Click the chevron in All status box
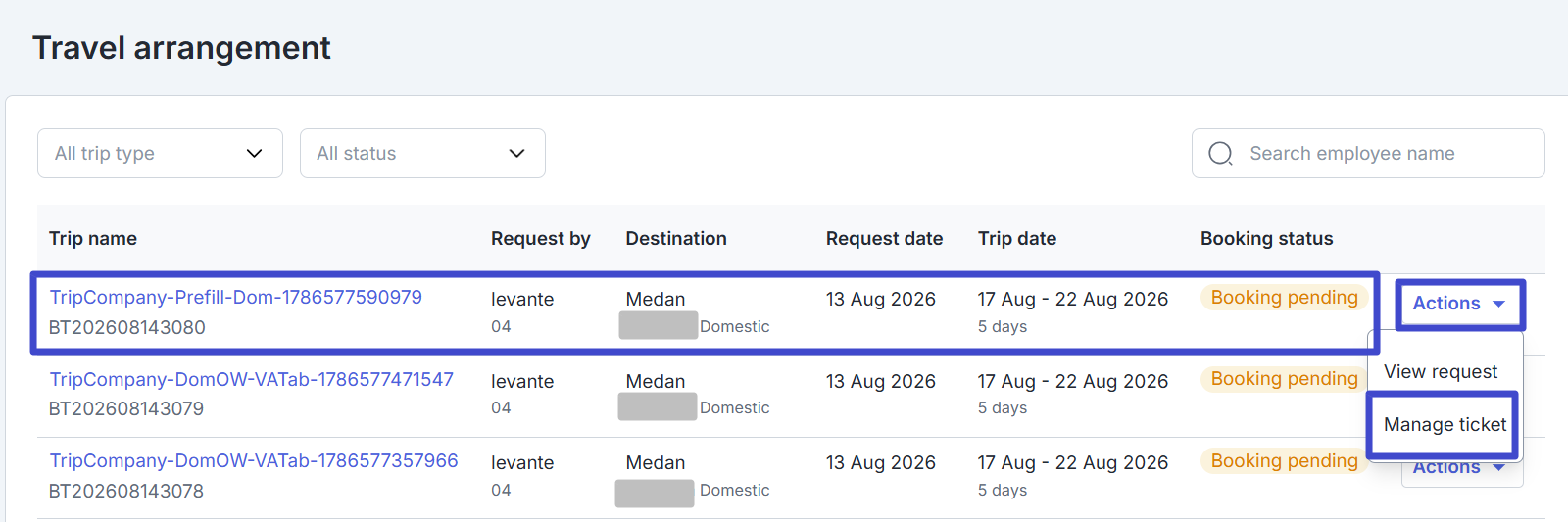This screenshot has width=1568, height=522. 517,154
